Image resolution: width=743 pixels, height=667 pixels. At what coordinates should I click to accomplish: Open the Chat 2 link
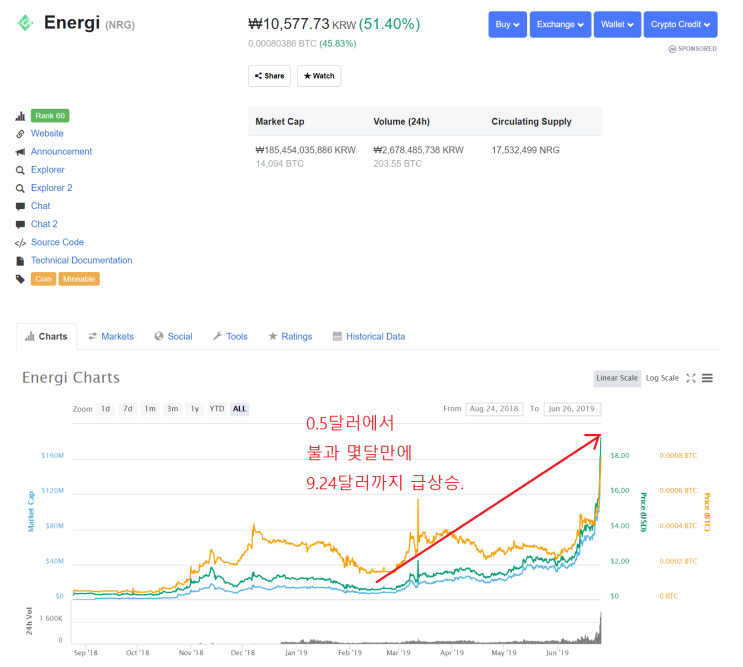click(44, 224)
